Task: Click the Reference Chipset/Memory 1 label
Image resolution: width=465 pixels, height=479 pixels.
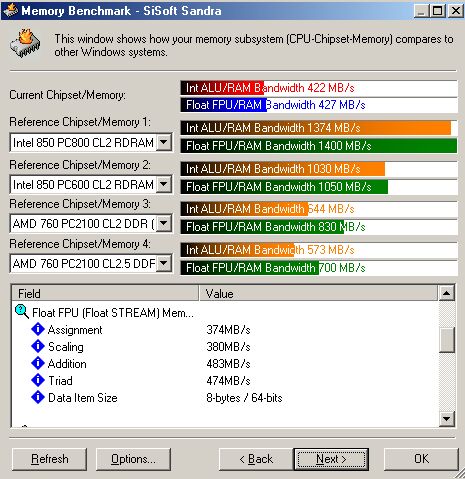Action: click(x=80, y=122)
